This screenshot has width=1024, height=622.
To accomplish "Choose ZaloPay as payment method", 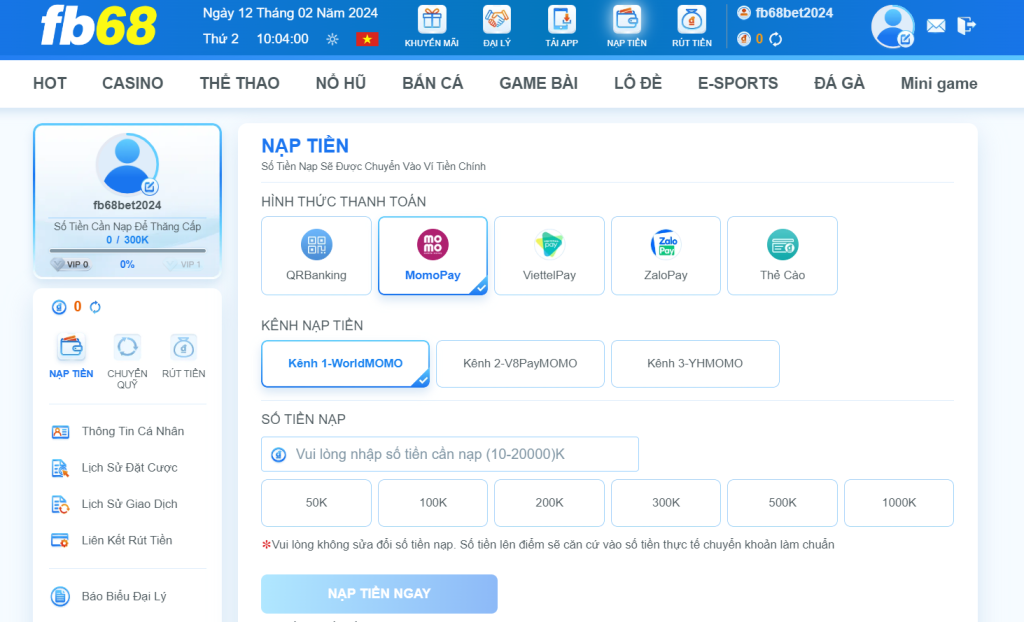I will click(665, 256).
